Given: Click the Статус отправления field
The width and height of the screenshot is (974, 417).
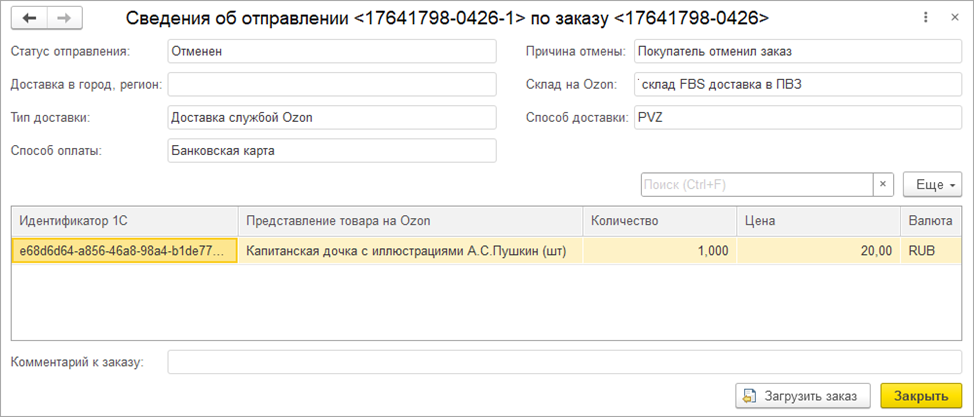Looking at the screenshot, I should (x=332, y=52).
